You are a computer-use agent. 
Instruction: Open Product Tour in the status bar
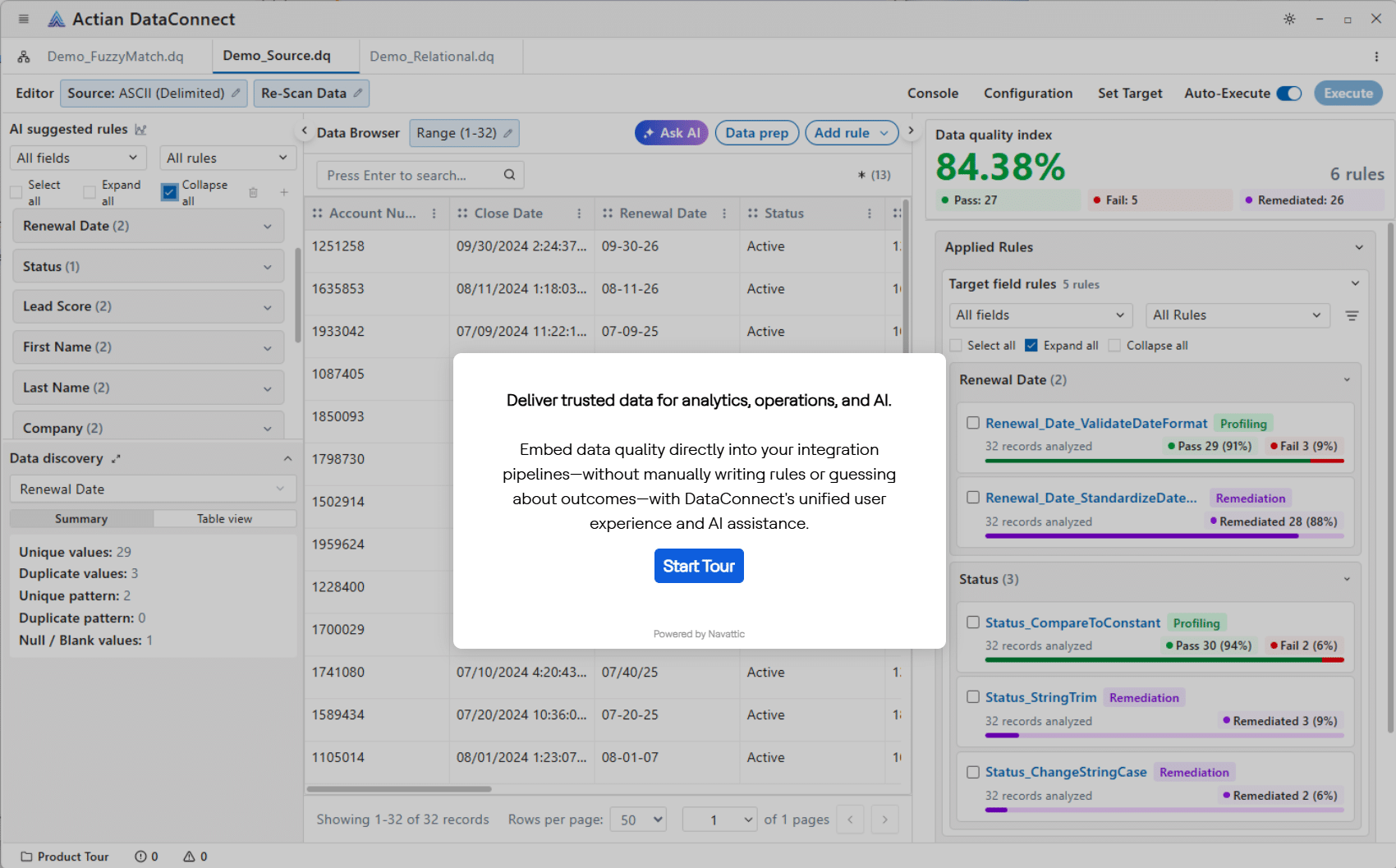[65, 857]
